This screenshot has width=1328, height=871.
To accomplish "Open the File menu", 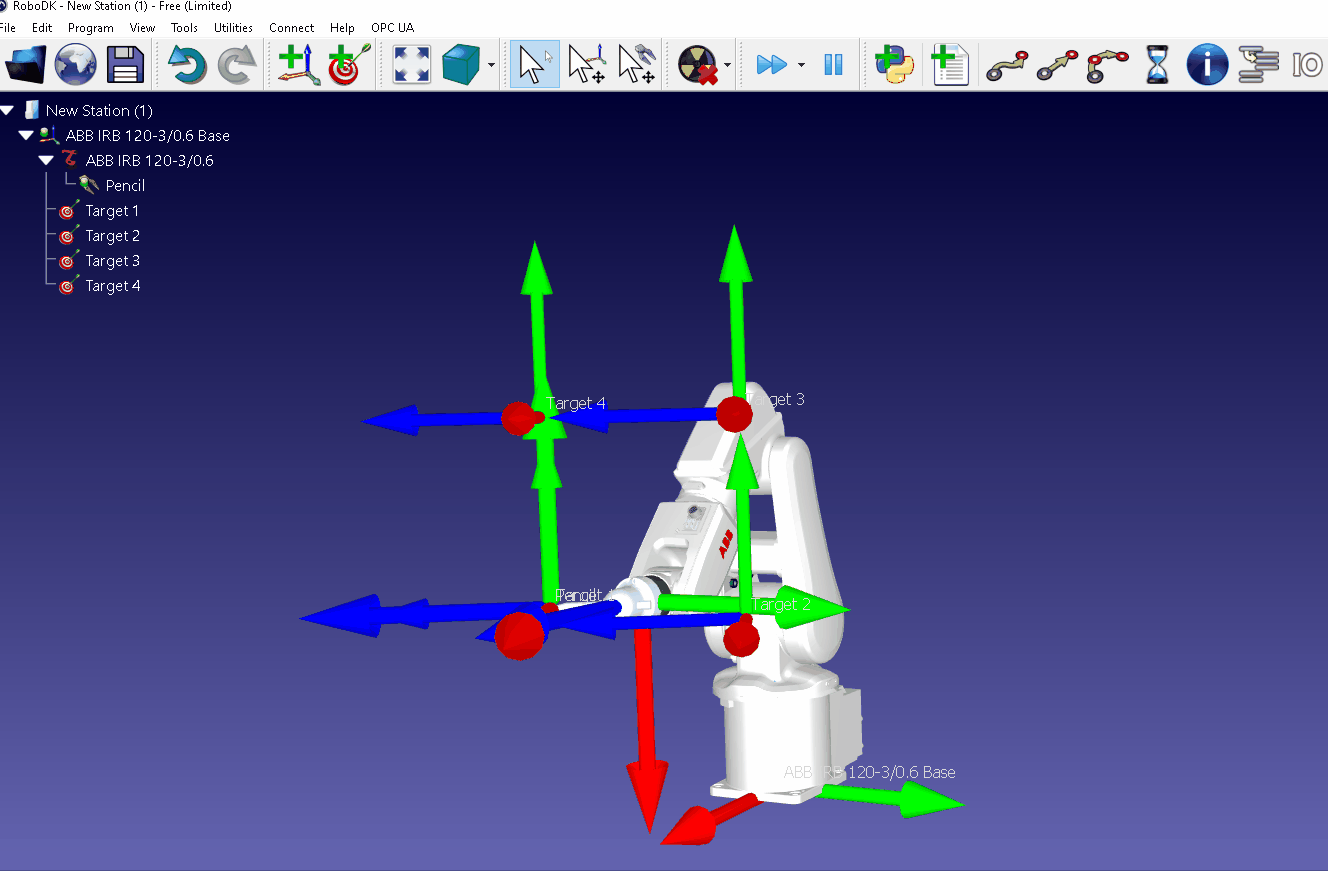I will [8, 28].
